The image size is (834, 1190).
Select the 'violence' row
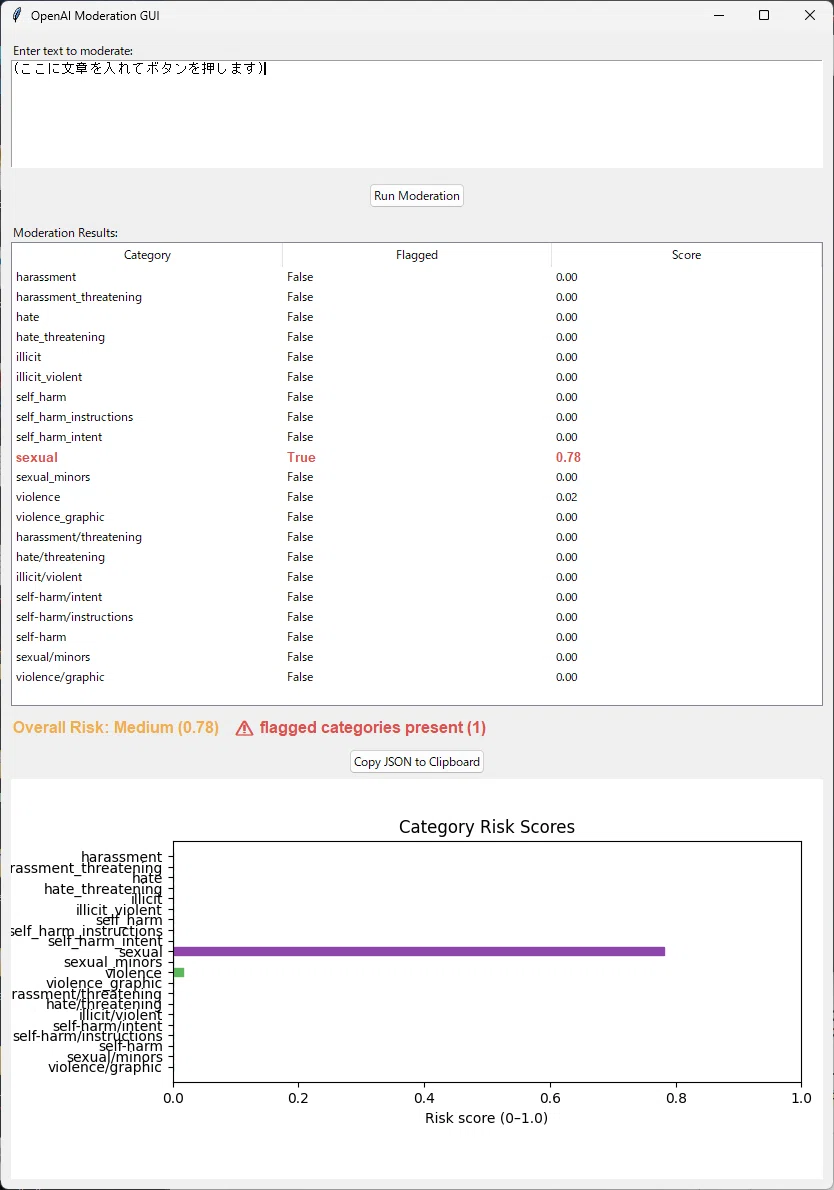[417, 497]
